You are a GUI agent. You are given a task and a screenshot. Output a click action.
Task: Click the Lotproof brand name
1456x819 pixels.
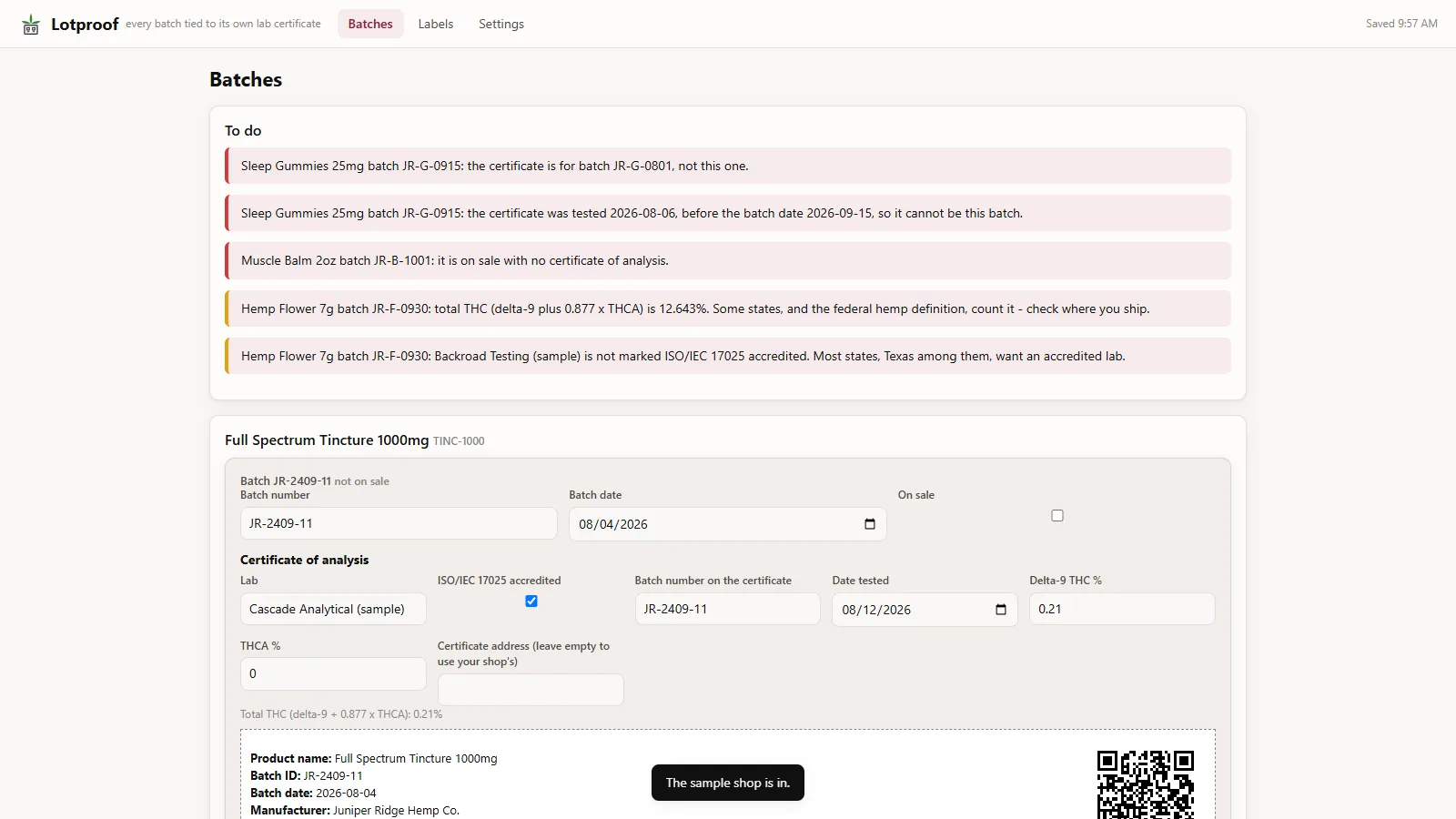tap(85, 25)
